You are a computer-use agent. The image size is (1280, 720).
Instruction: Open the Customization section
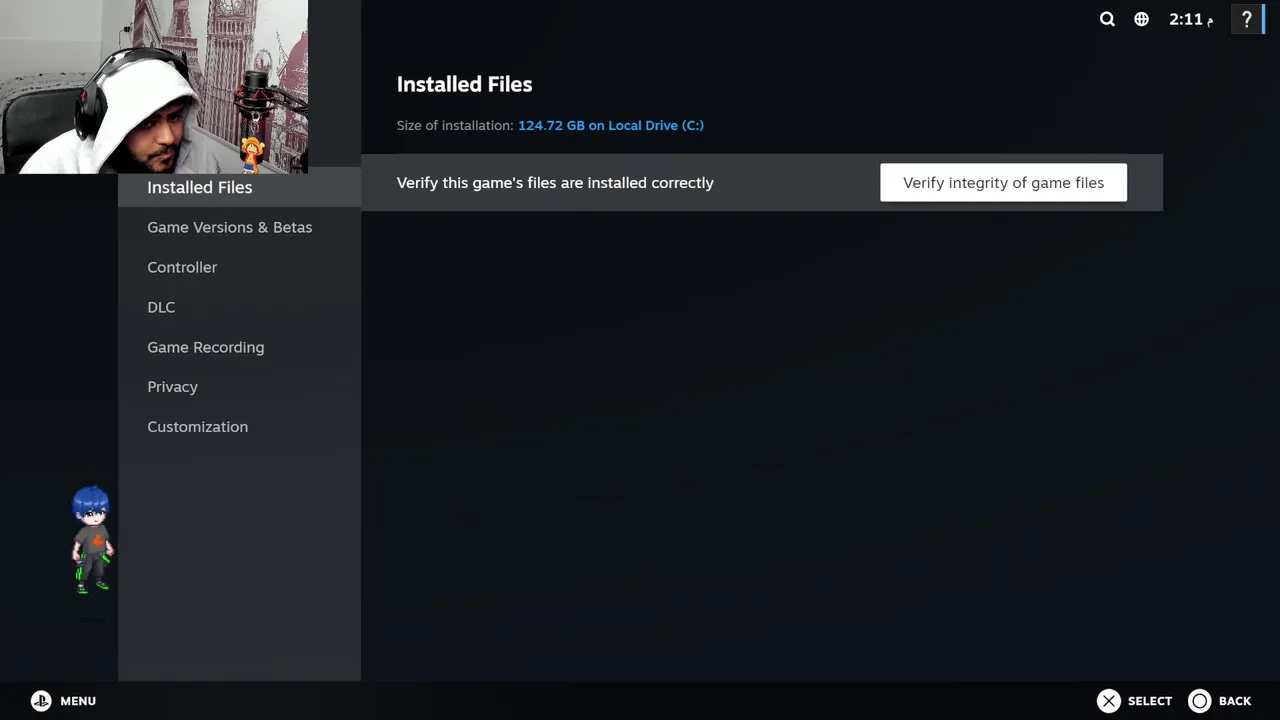(x=198, y=427)
